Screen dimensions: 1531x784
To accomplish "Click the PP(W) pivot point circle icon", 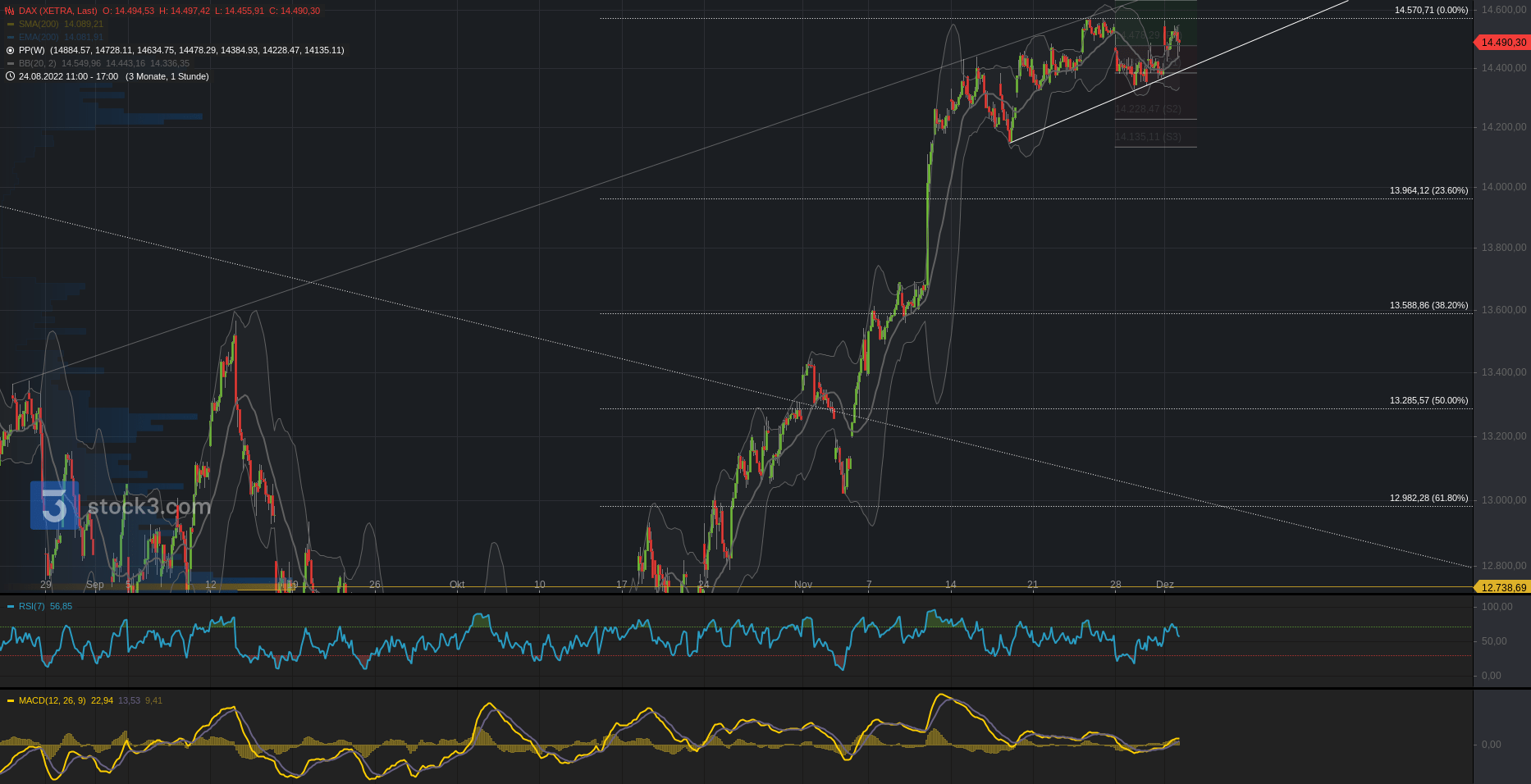I will (x=10, y=50).
